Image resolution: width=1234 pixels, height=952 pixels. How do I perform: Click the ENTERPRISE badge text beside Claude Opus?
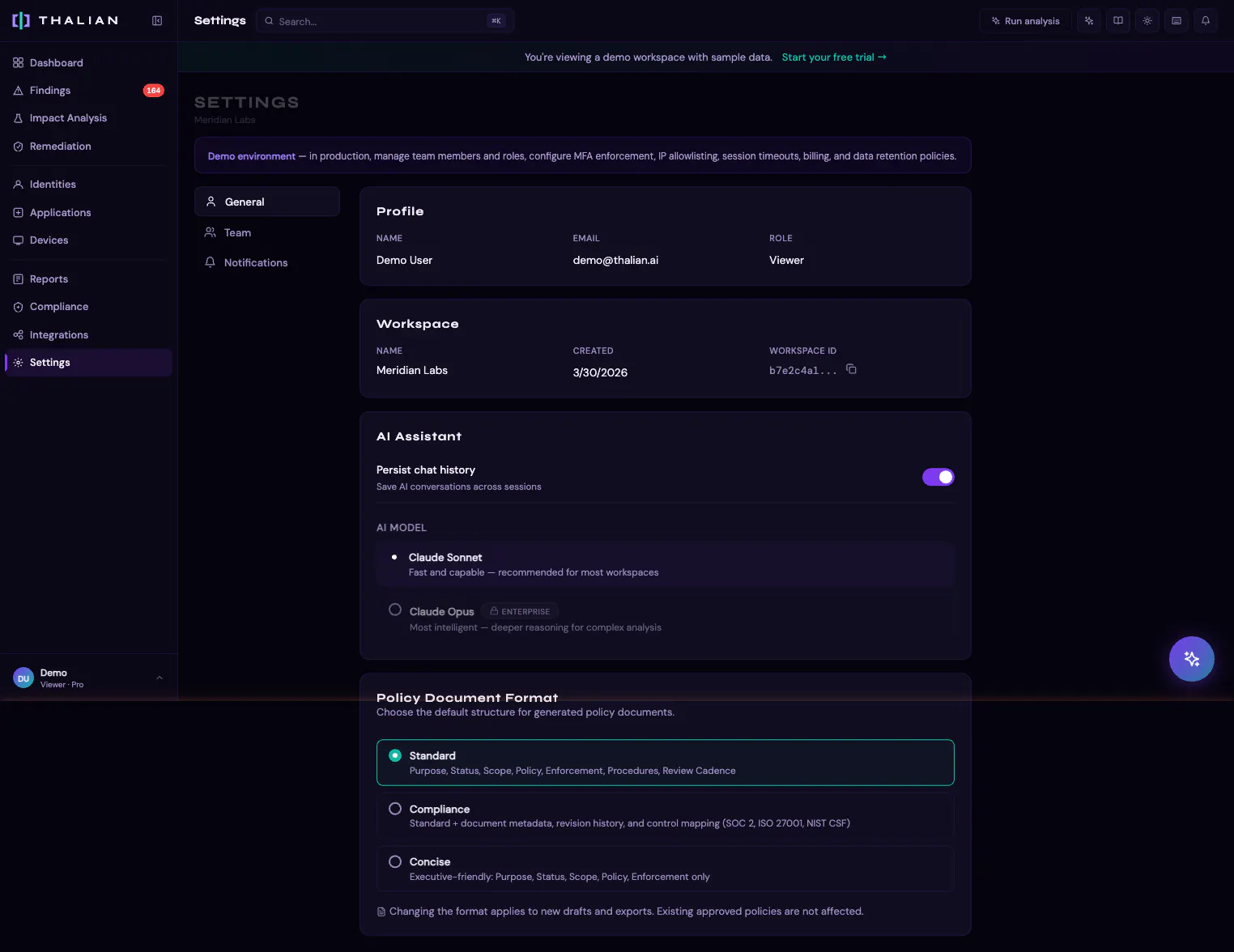[526, 612]
